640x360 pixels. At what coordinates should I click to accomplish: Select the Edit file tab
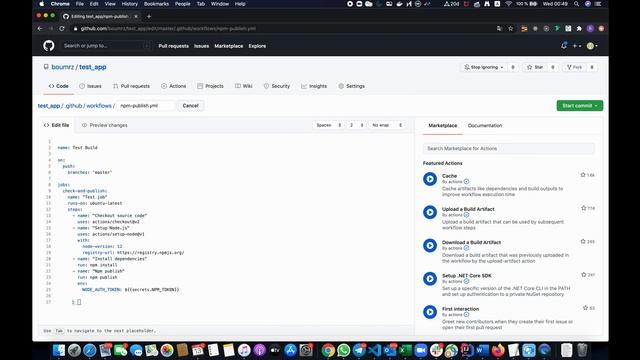coord(56,125)
